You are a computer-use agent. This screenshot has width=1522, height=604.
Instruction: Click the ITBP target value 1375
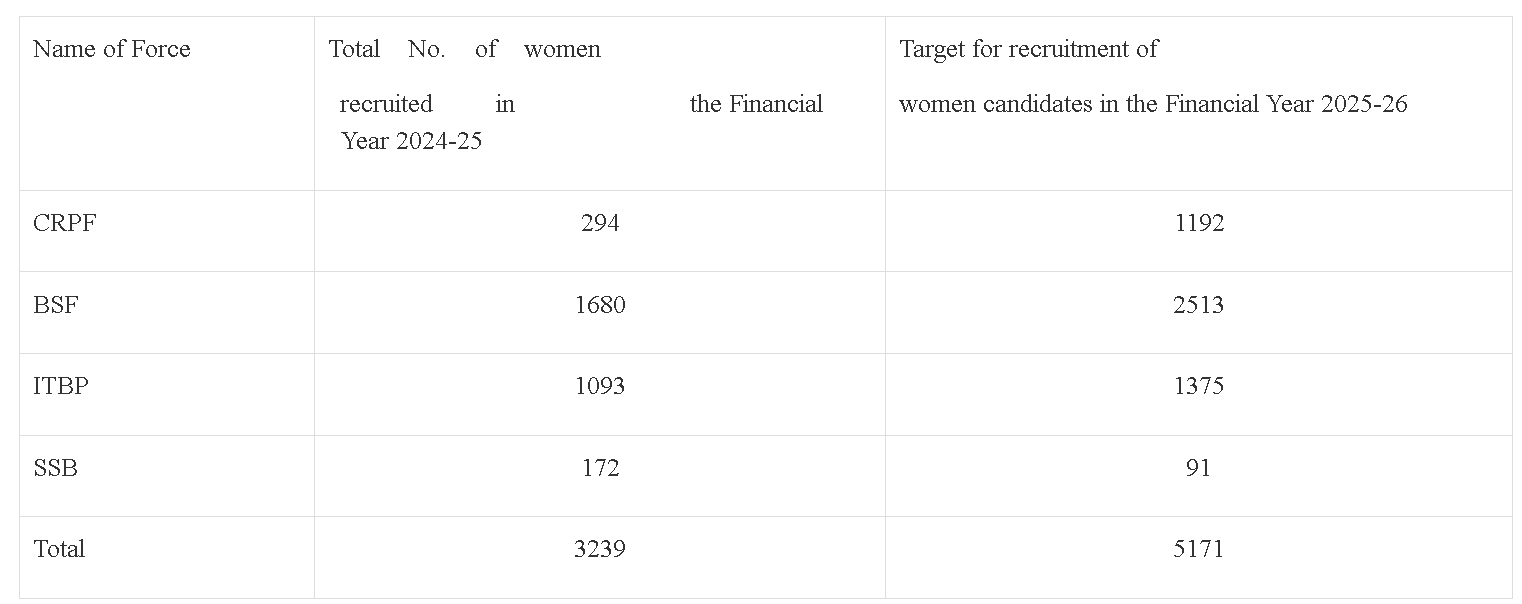1199,386
